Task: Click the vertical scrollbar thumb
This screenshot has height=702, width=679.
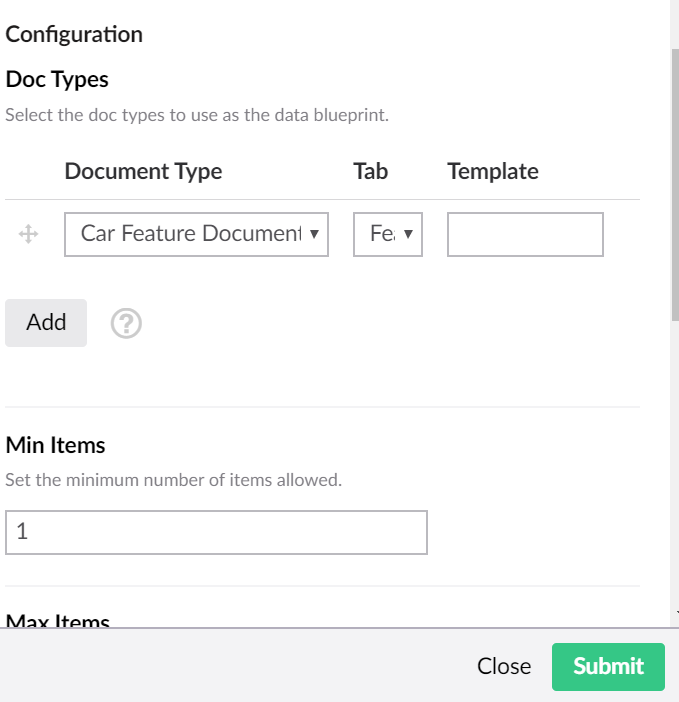Action: click(675, 180)
